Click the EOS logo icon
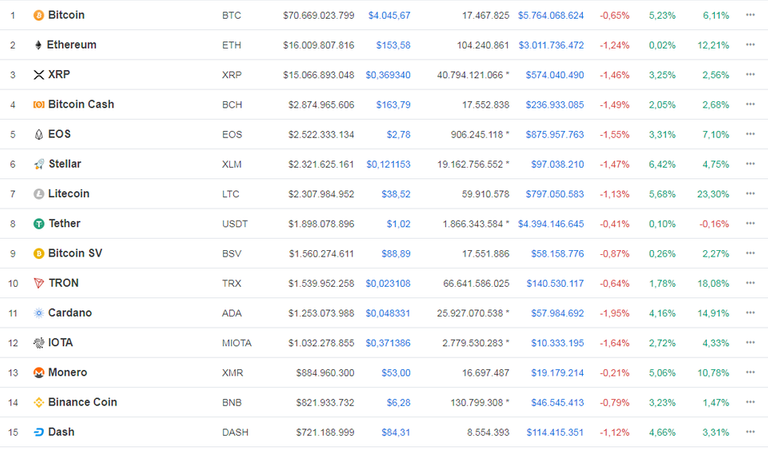The width and height of the screenshot is (768, 449). 39,135
